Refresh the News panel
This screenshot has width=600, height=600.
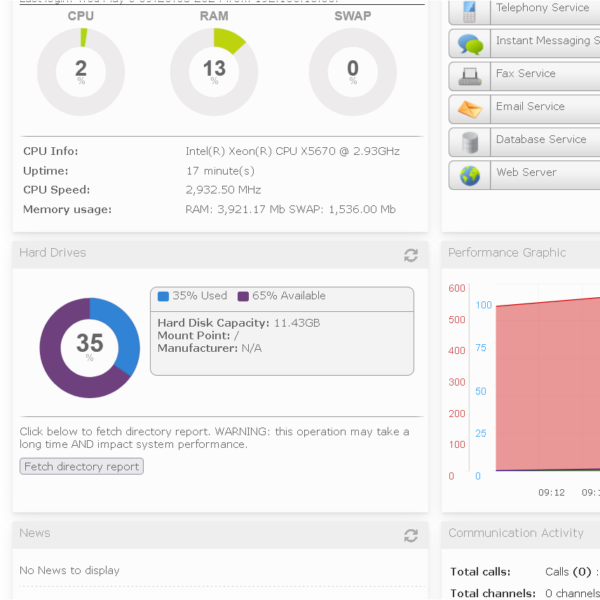410,536
